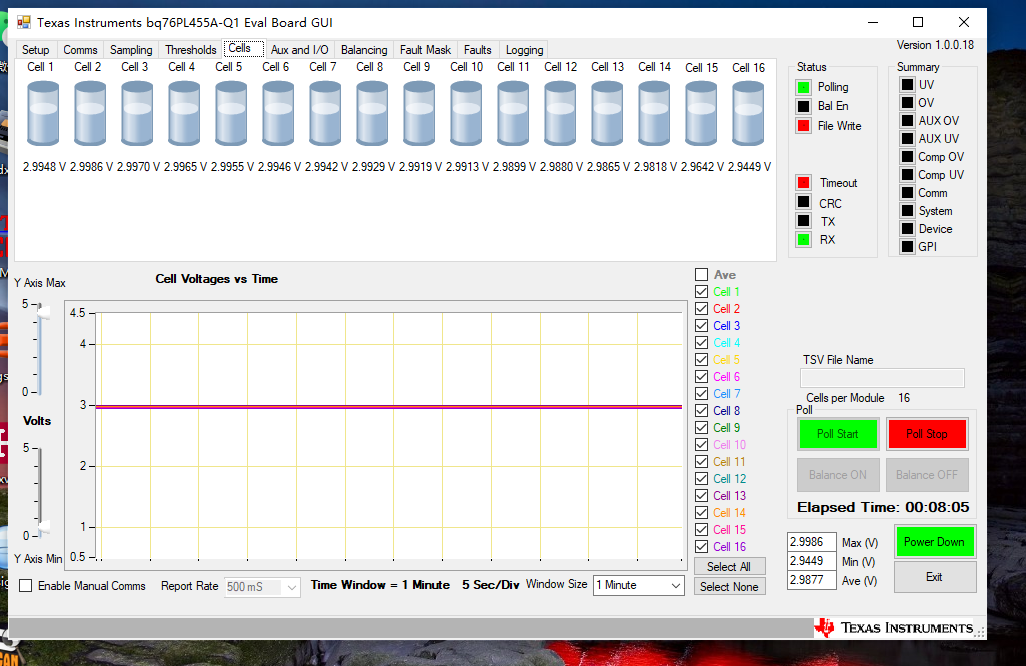The width and height of the screenshot is (1026, 666).
Task: Click the Select All button
Action: 729,567
